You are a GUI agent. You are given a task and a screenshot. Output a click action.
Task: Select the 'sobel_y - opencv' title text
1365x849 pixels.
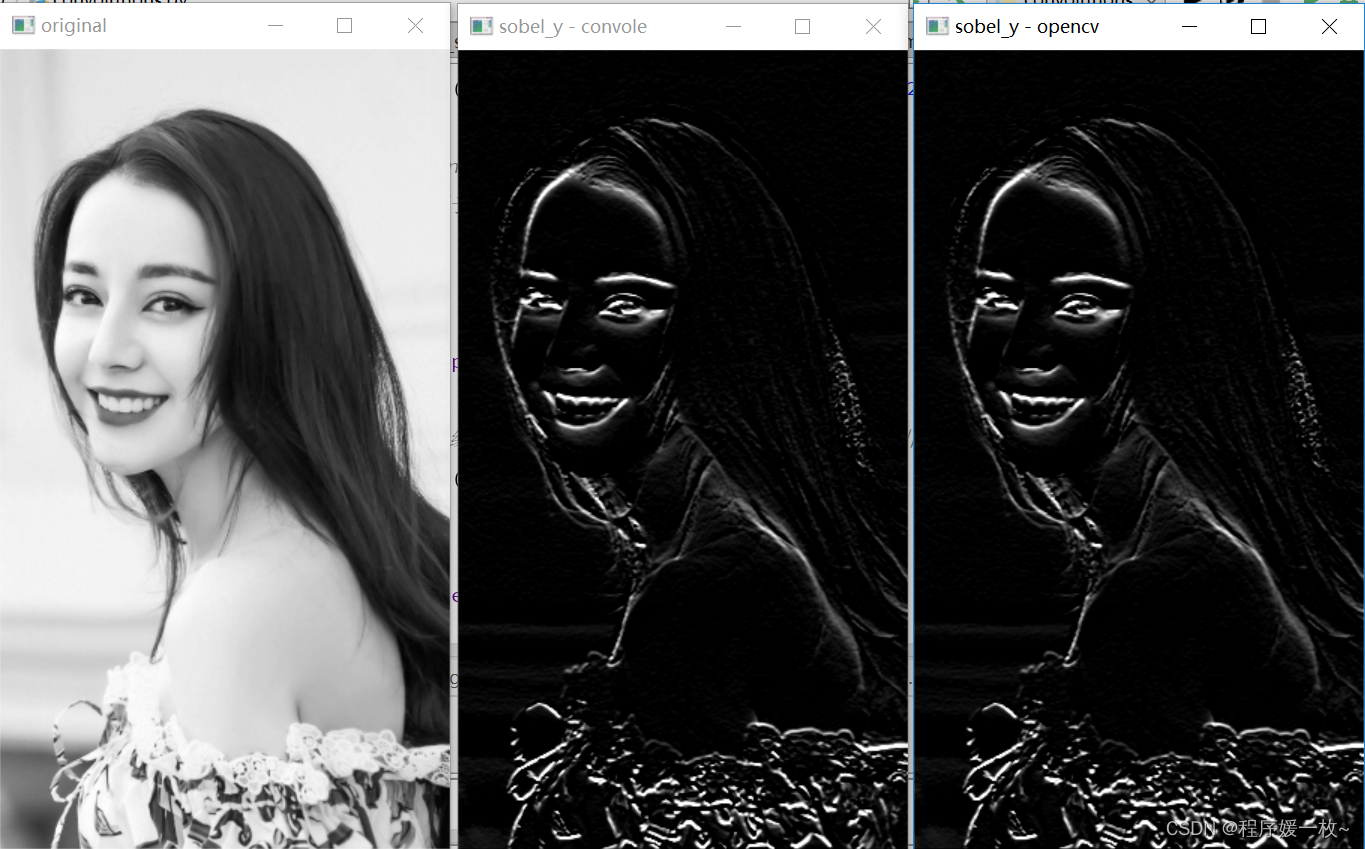(x=1027, y=27)
